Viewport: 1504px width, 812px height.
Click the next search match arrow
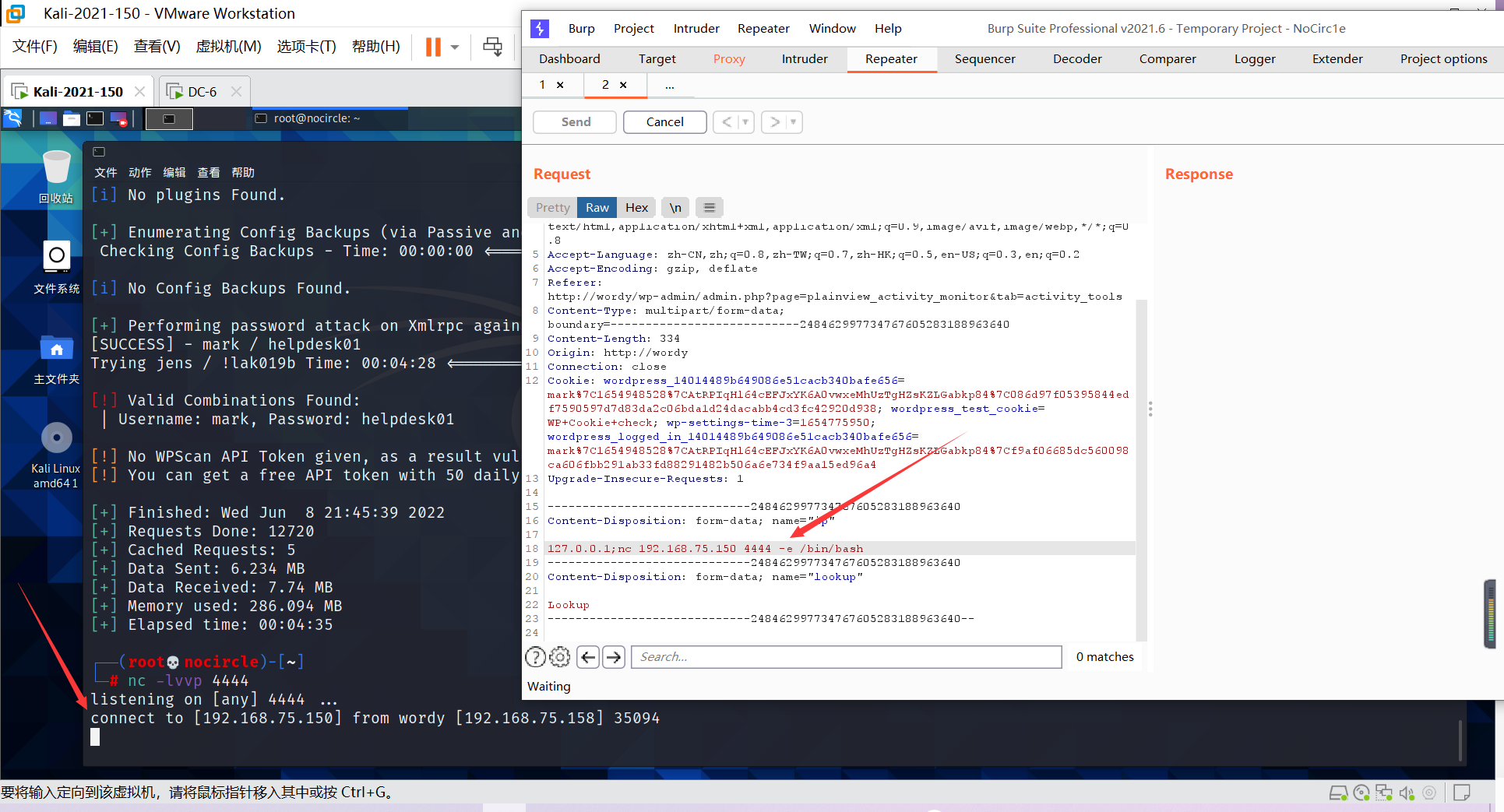tap(614, 658)
